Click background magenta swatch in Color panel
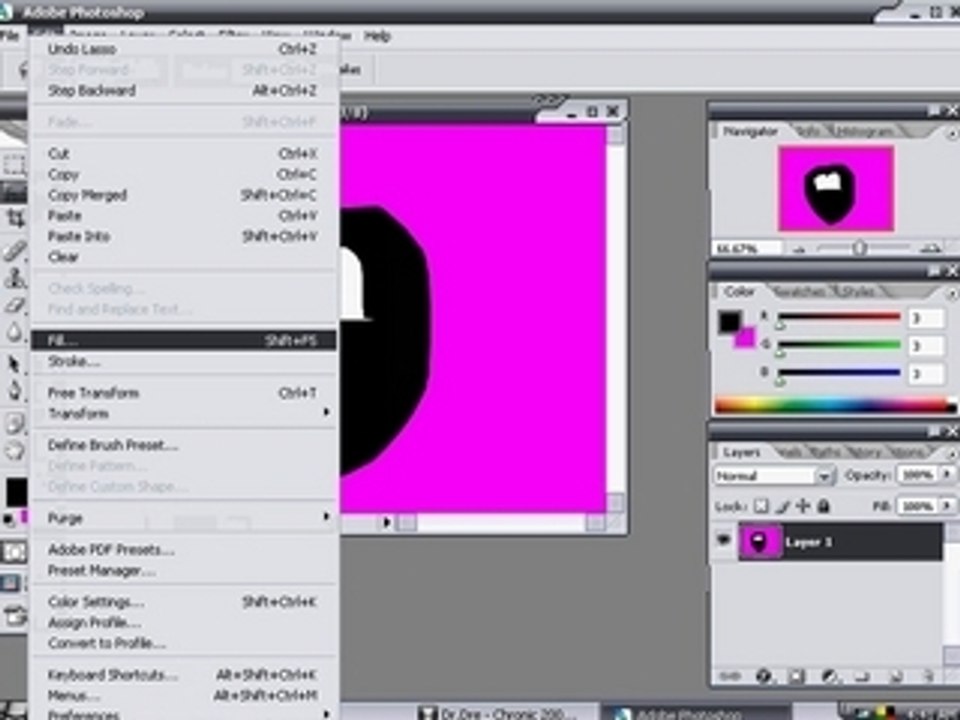This screenshot has width=960, height=720. point(746,337)
